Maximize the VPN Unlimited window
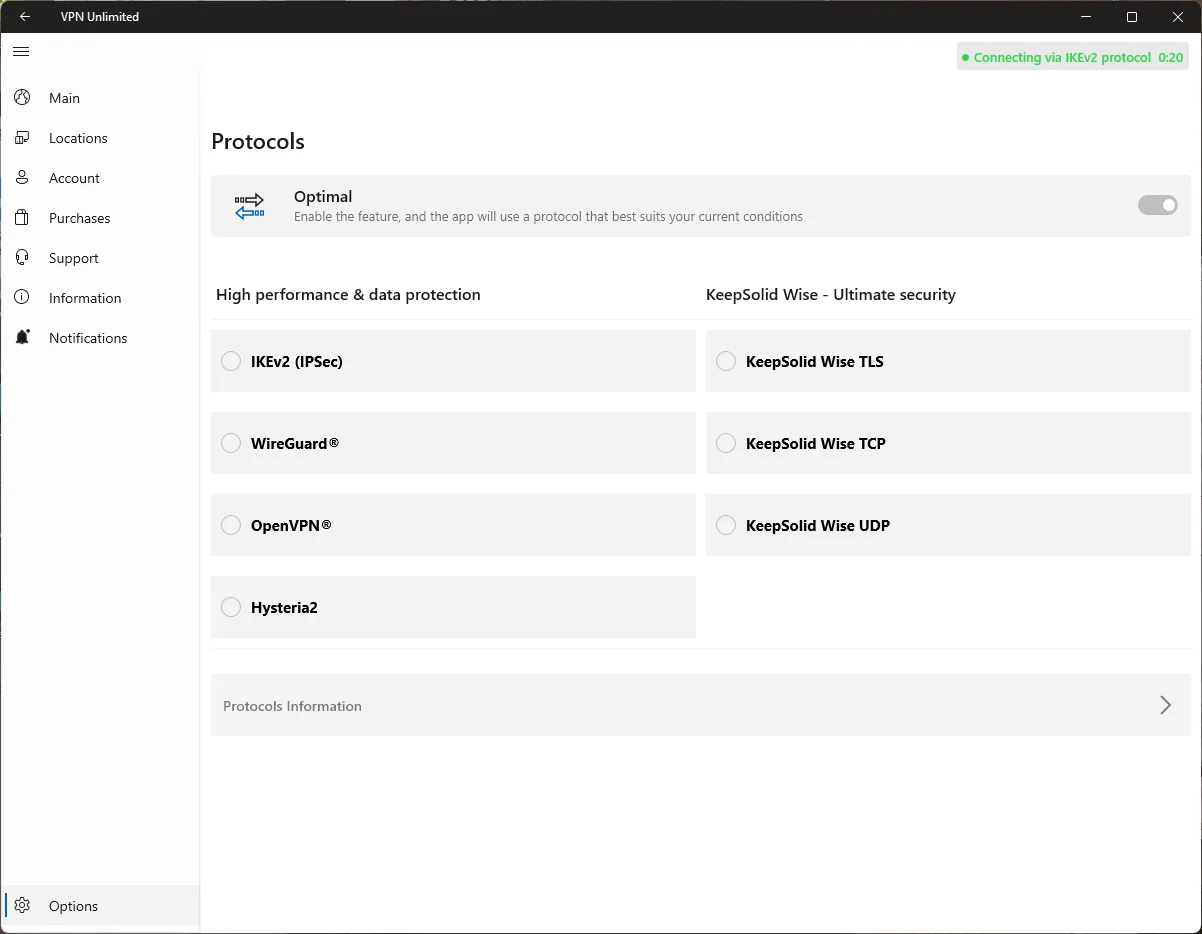Viewport: 1202px width, 934px height. tap(1132, 17)
